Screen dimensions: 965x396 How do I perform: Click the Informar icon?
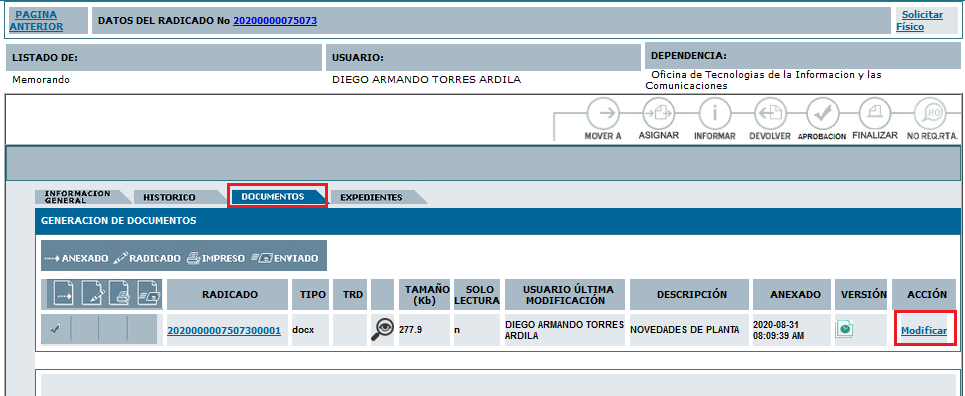(x=714, y=113)
